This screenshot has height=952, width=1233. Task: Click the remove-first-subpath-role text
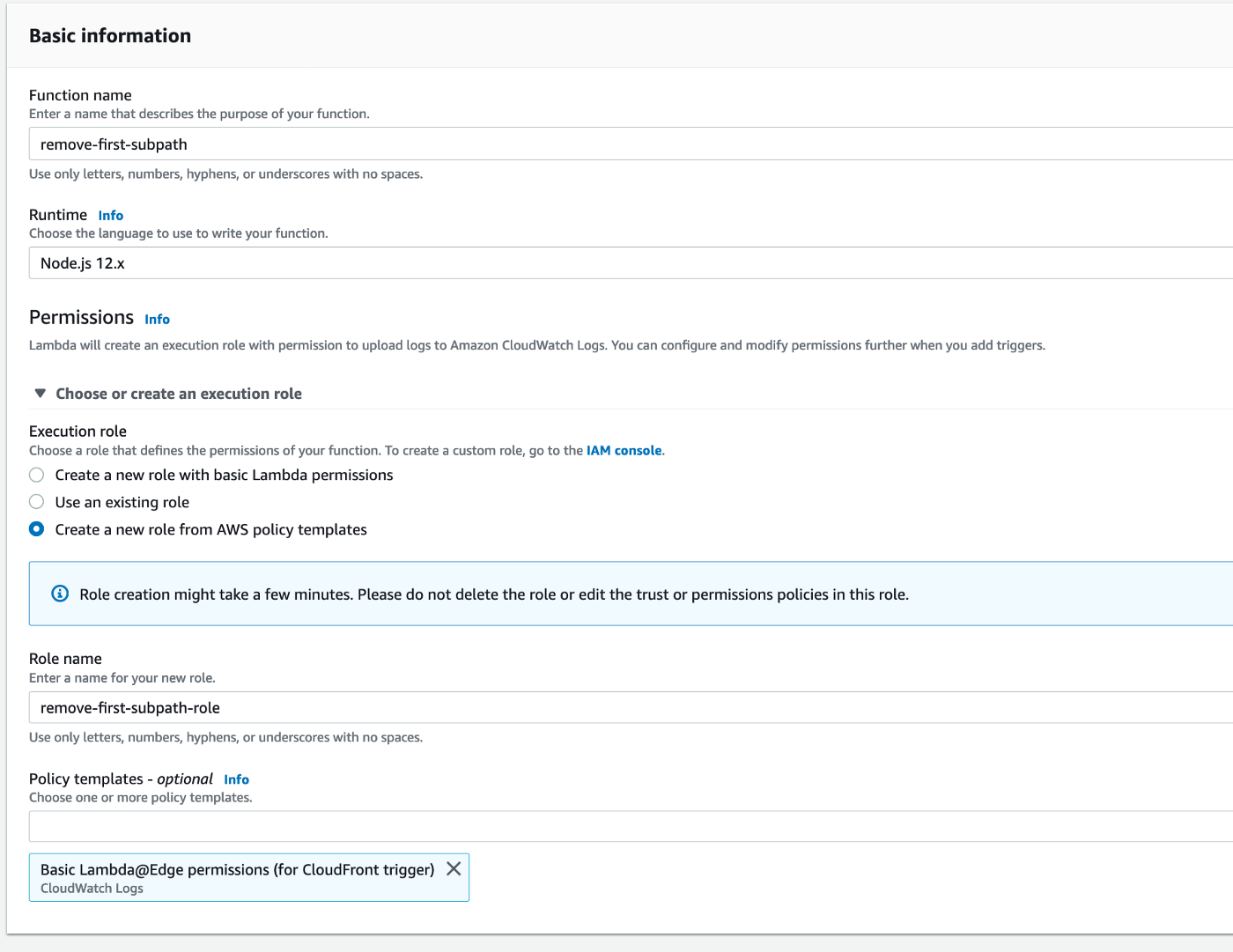129,707
